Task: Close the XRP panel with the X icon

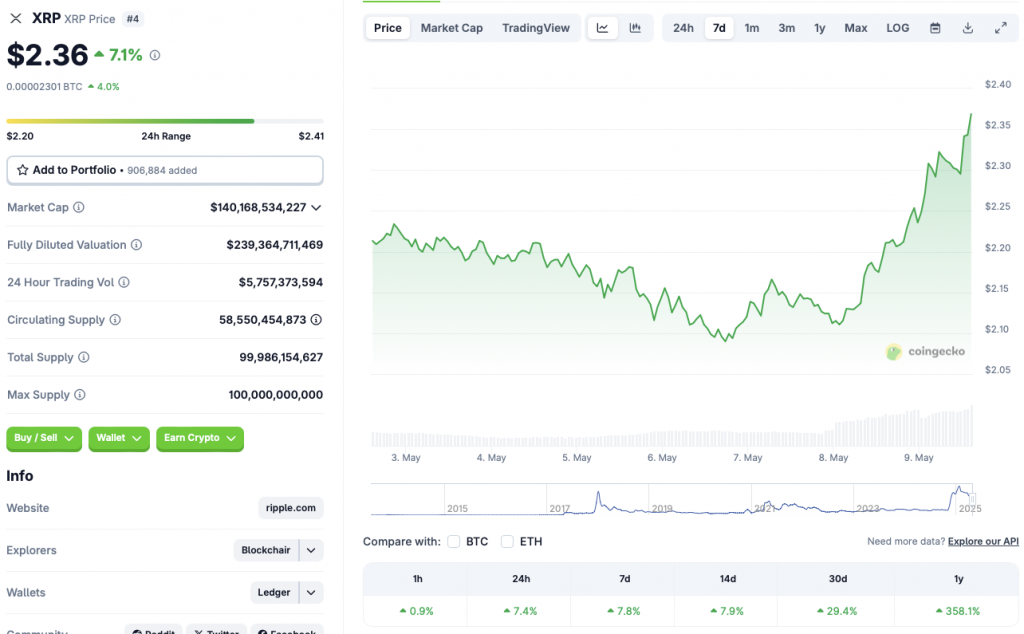Action: [16, 18]
